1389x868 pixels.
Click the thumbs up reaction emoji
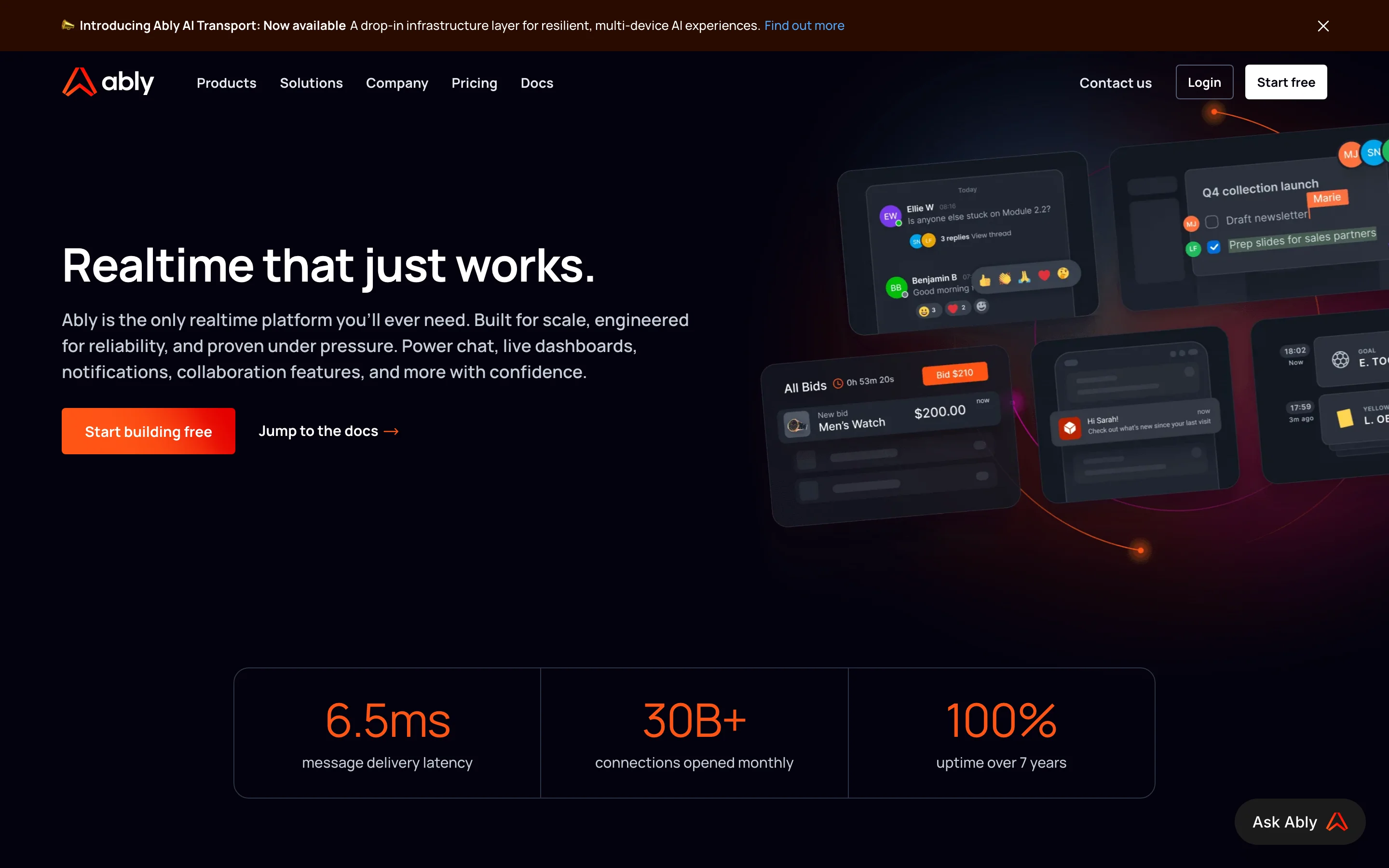(x=985, y=280)
